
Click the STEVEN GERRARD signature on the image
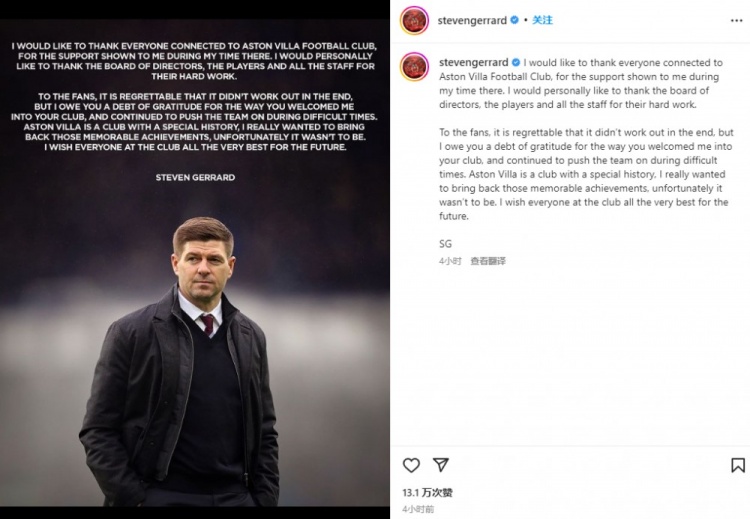(195, 177)
